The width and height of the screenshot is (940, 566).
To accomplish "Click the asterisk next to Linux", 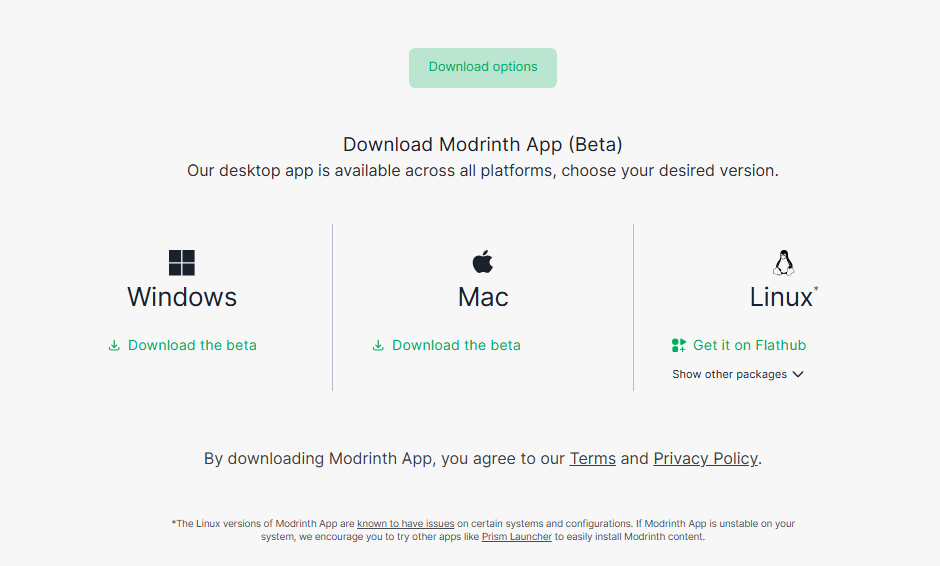I will pyautogui.click(x=816, y=289).
